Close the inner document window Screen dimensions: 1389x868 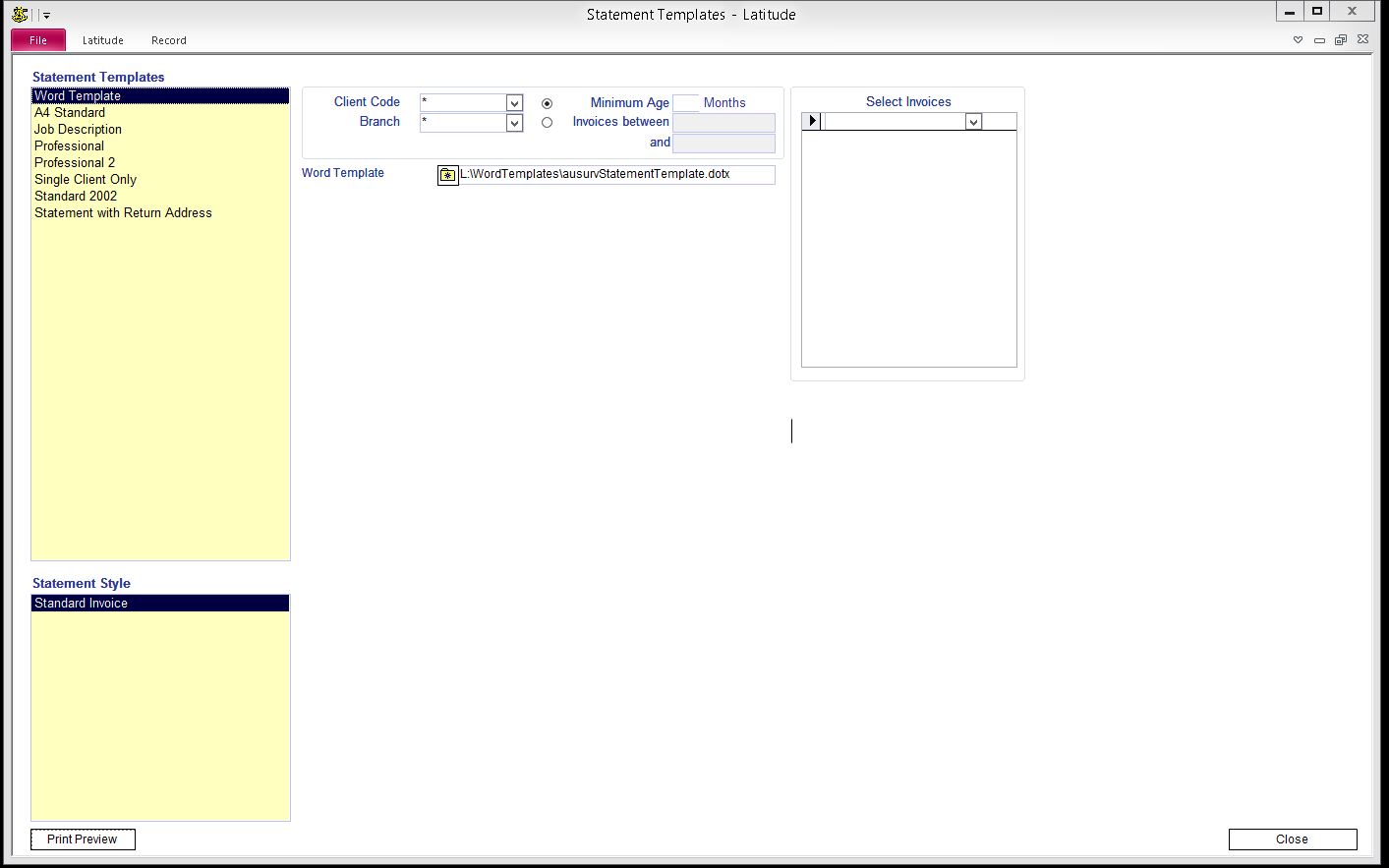coord(1362,40)
